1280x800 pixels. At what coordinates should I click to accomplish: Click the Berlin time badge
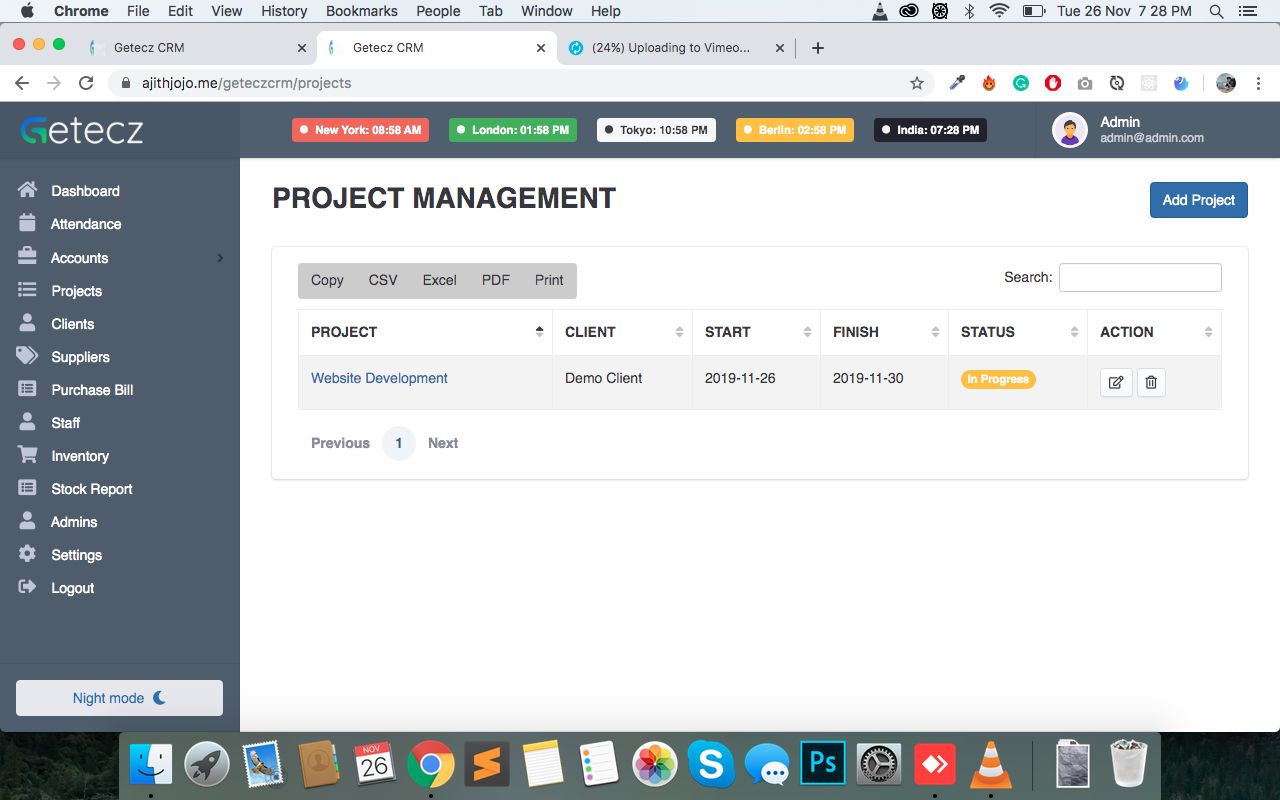[x=795, y=130]
